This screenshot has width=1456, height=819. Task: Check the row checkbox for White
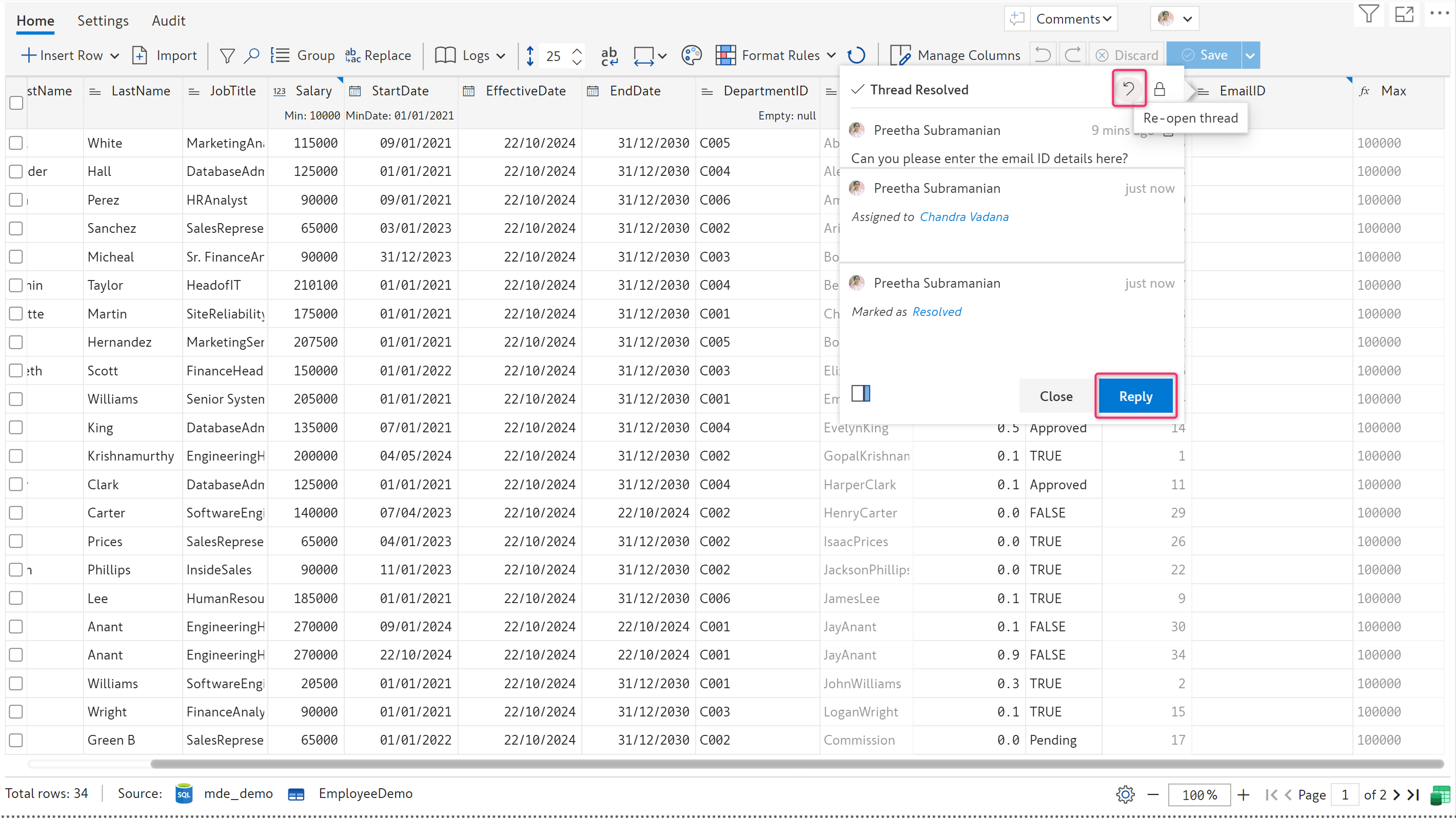point(16,143)
